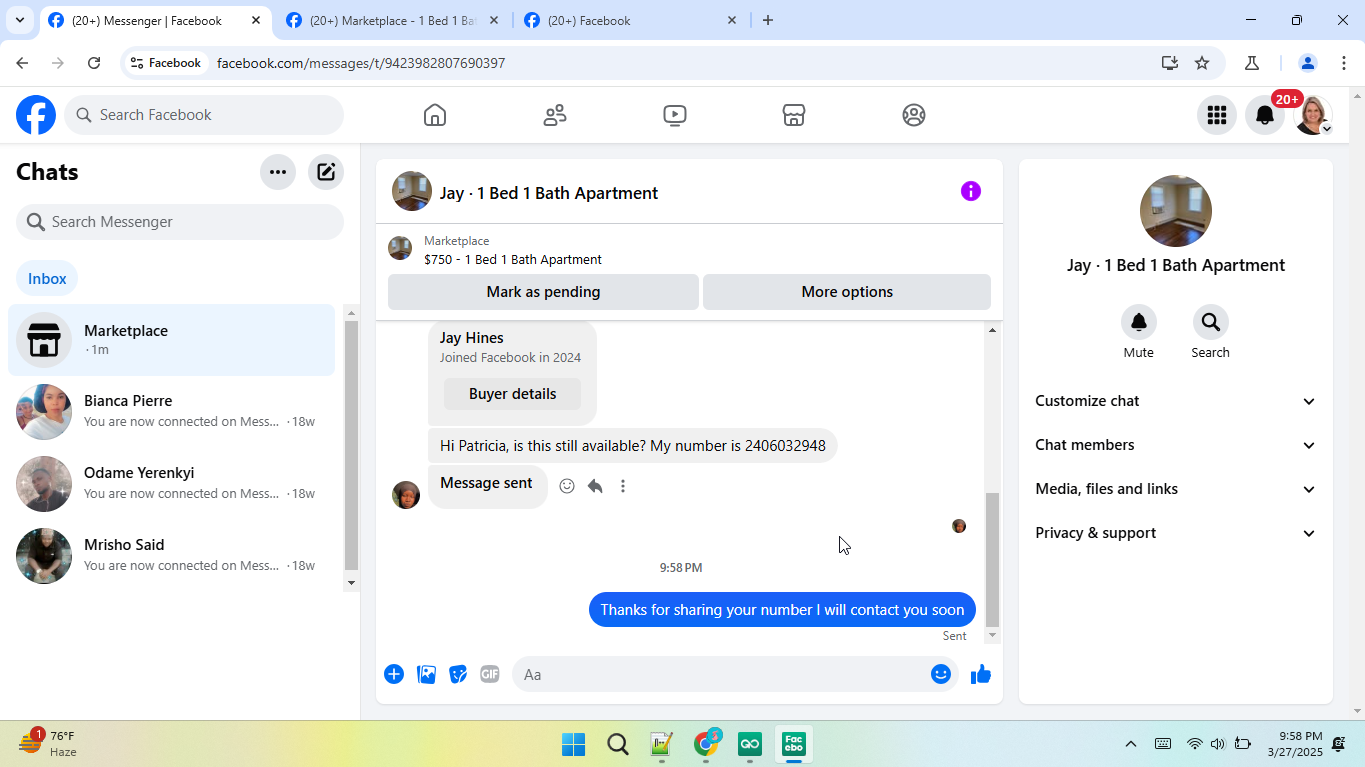Open Chrome tab search dropdown arrow
The image size is (1365, 767).
[x=20, y=20]
